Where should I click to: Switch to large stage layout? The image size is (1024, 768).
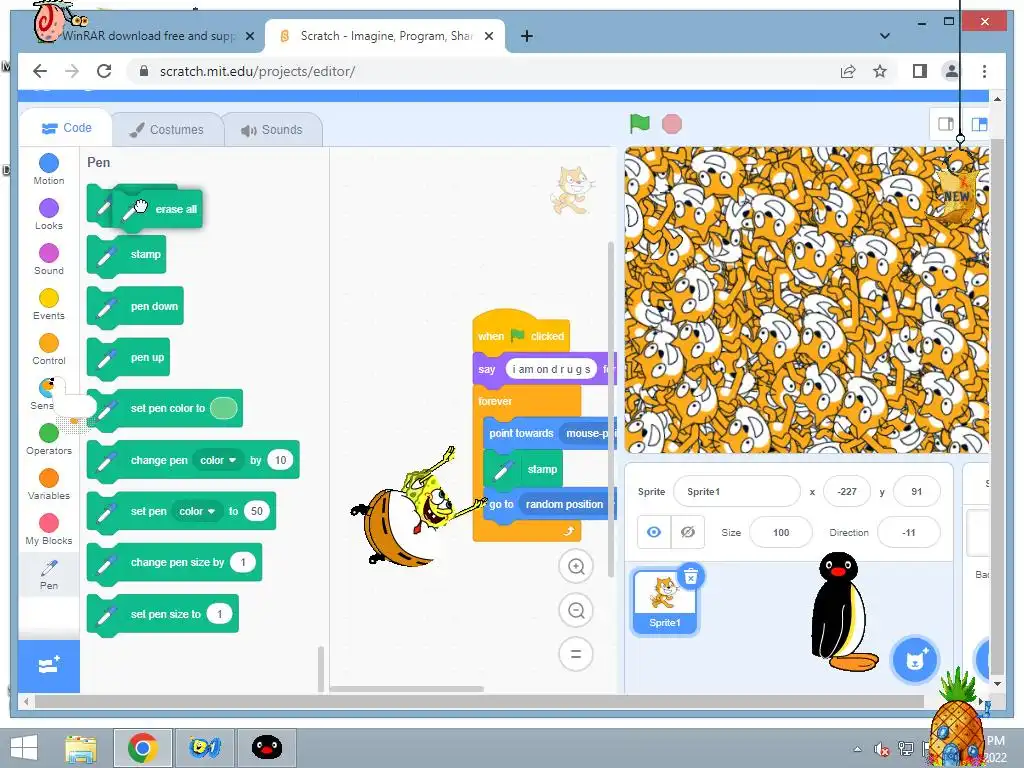[979, 124]
